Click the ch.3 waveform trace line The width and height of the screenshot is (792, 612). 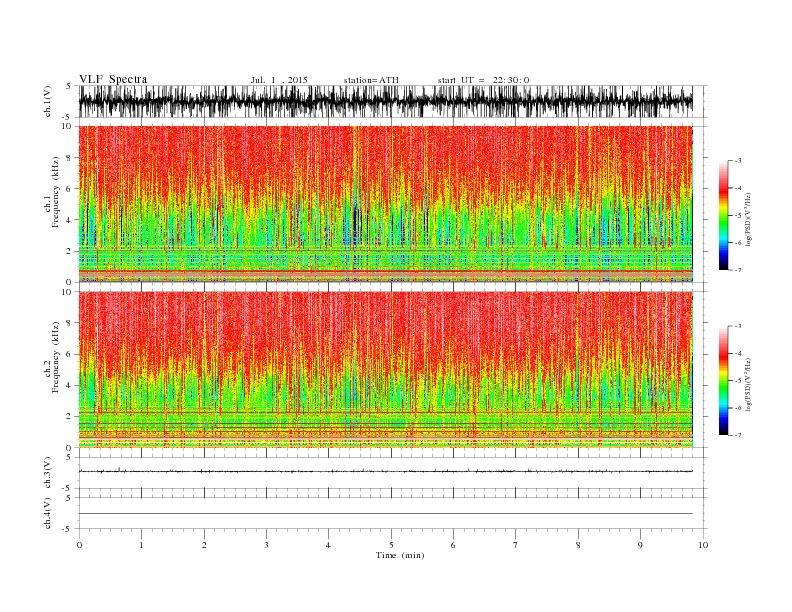[x=385, y=471]
